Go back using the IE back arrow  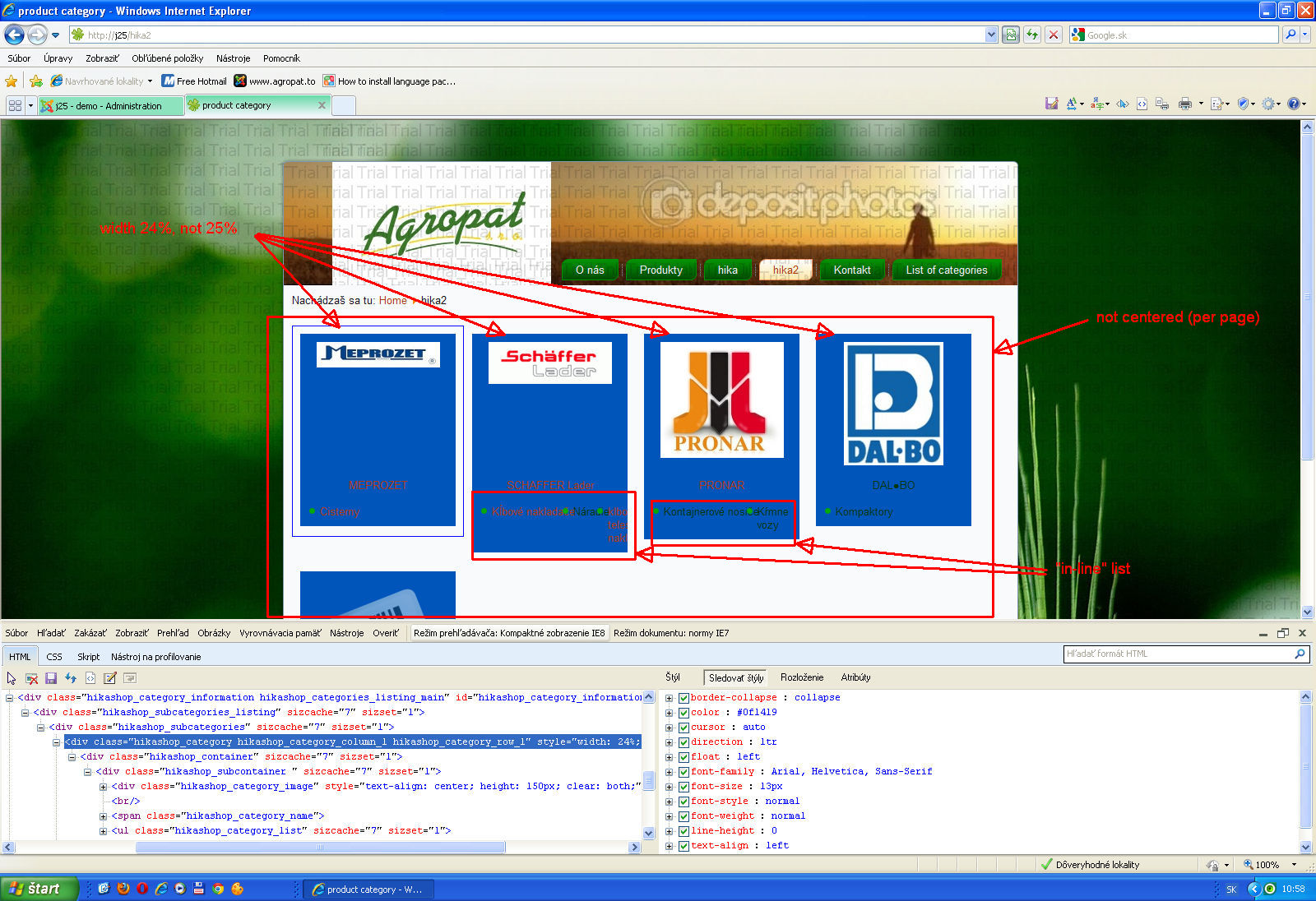point(14,35)
